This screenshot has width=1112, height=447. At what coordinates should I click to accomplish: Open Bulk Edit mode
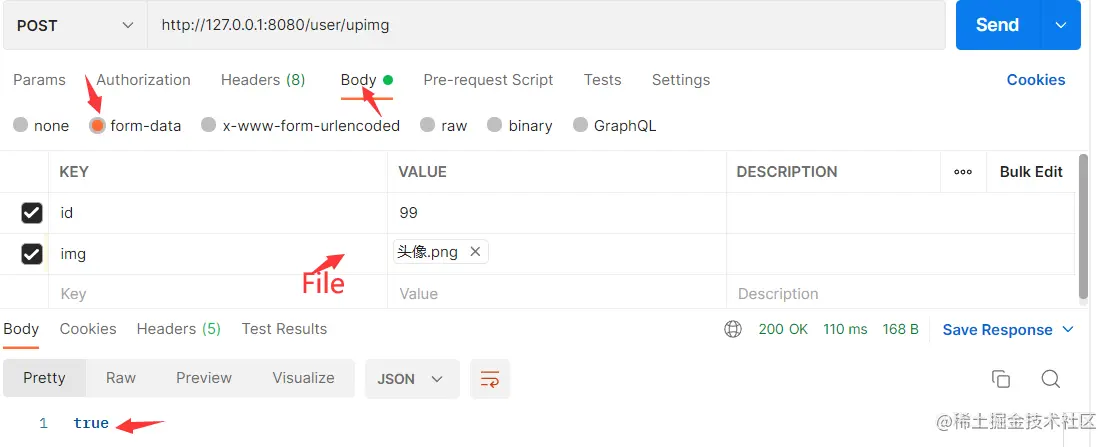click(1031, 172)
